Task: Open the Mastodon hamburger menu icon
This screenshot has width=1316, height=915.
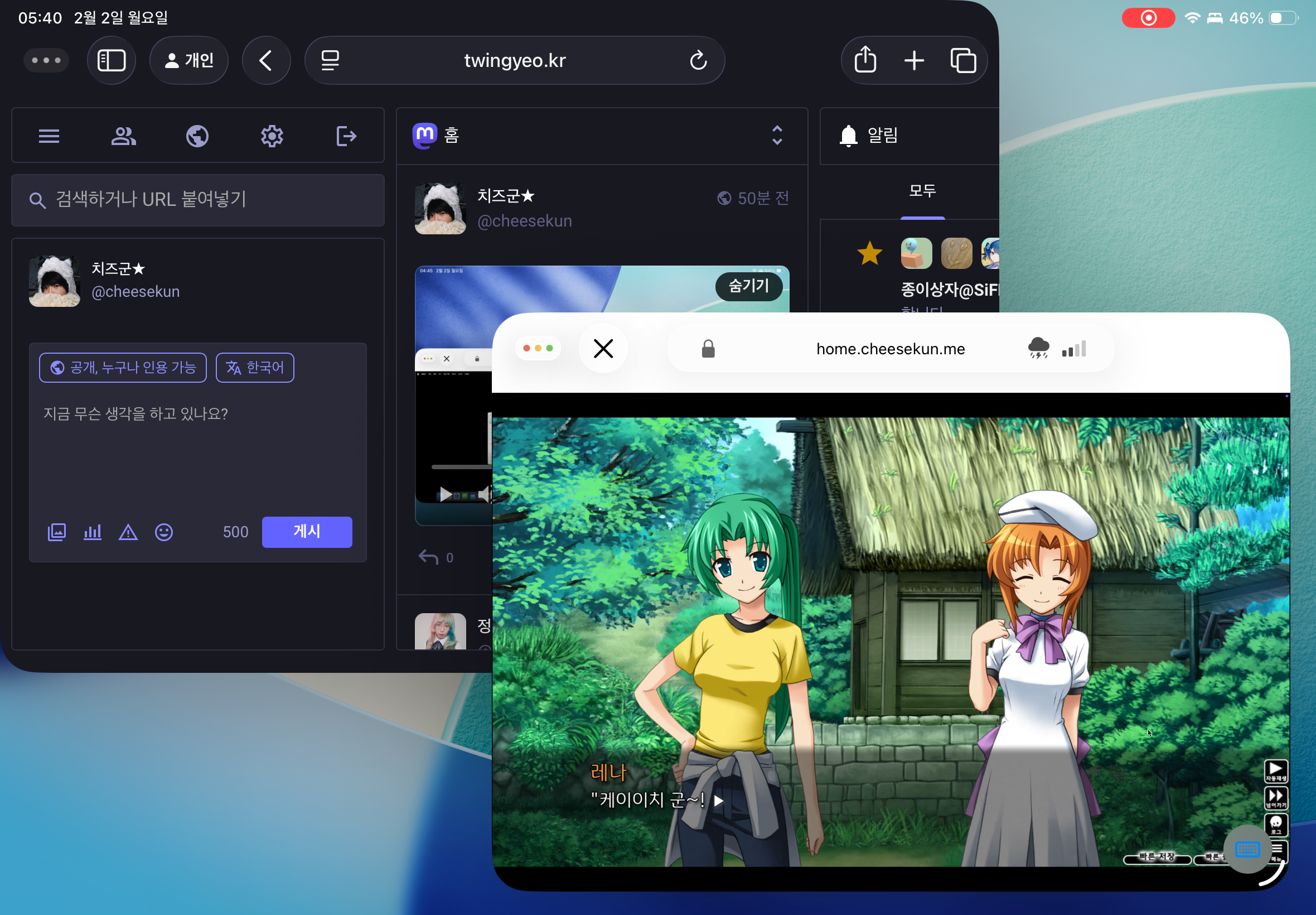Action: (49, 136)
